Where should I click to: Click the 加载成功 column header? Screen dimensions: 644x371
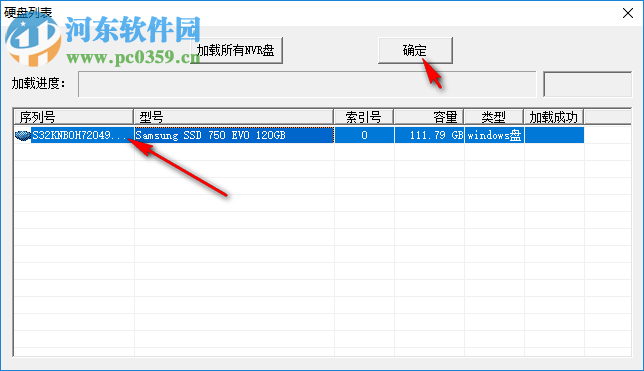coord(554,117)
